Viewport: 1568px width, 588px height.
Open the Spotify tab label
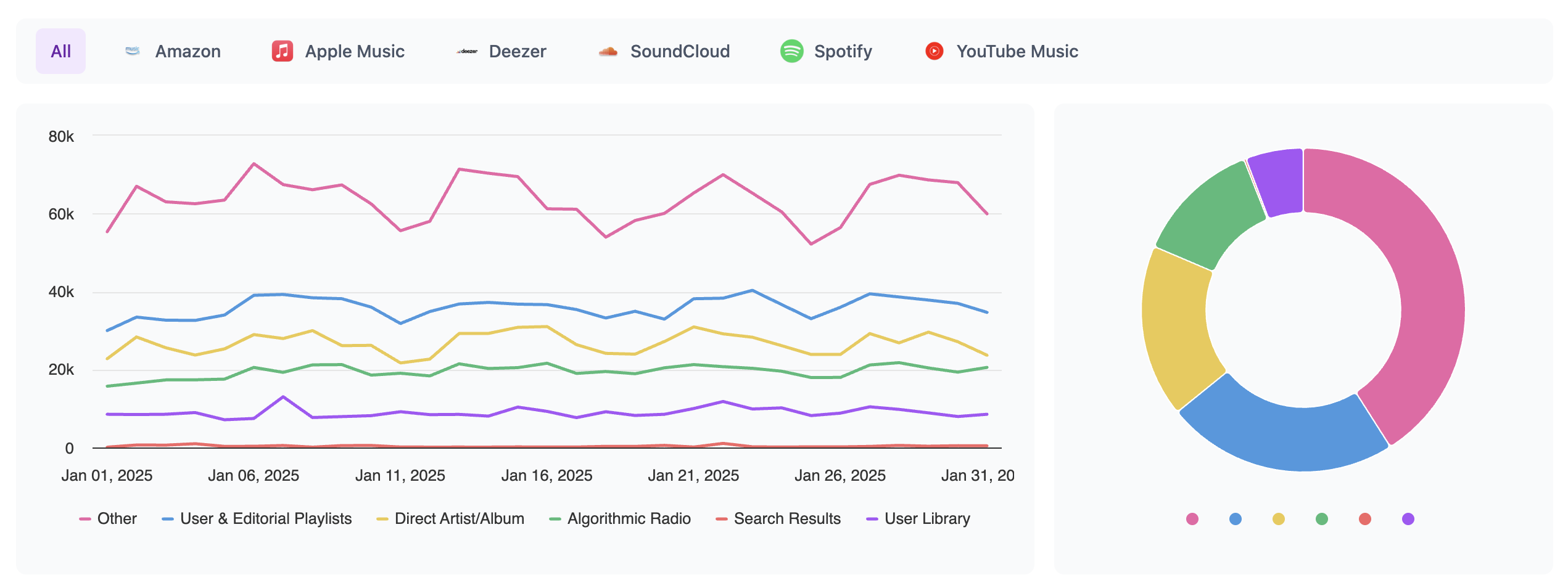pos(843,51)
